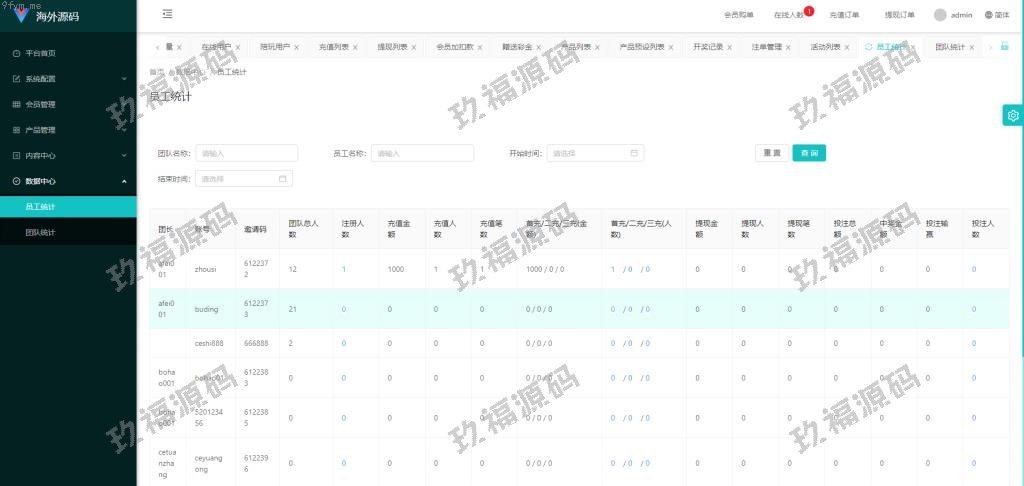
Task: Expand the 系统配置 sidebar menu
Action: pos(68,78)
